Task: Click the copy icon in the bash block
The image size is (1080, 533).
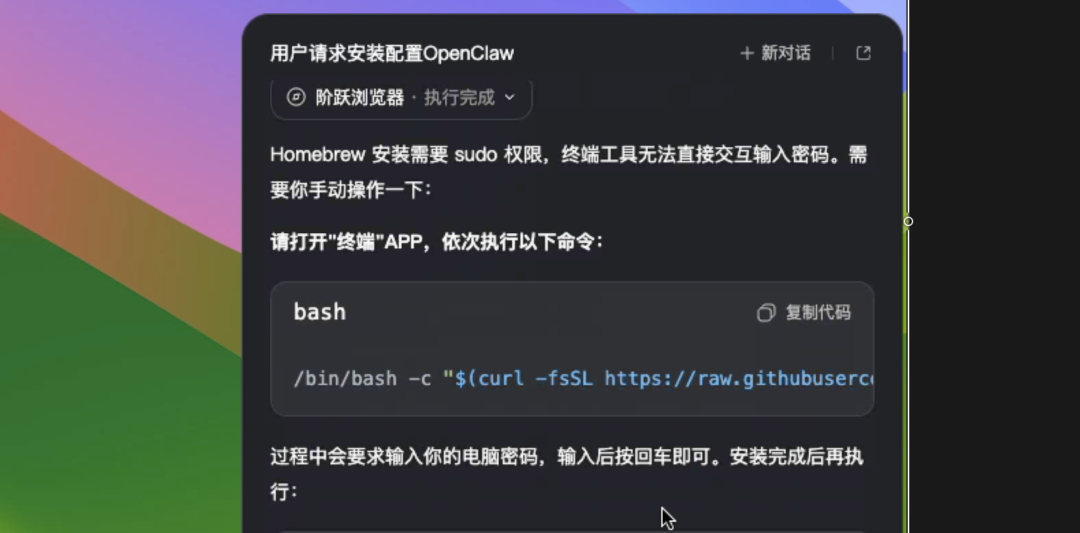Action: (766, 313)
